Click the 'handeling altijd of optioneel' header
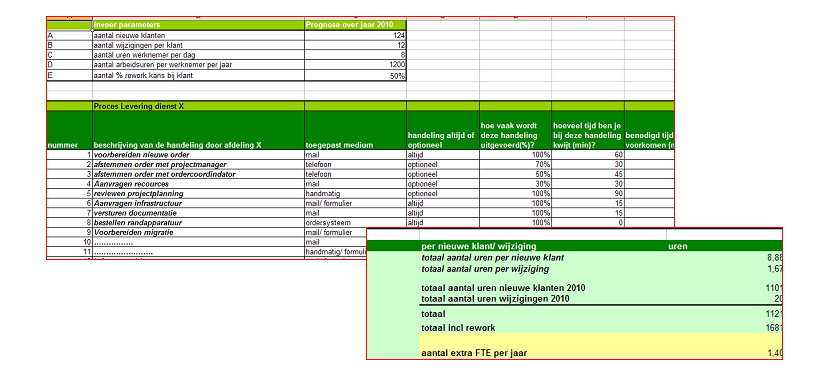Screen dimensions: 821x376 (442, 130)
